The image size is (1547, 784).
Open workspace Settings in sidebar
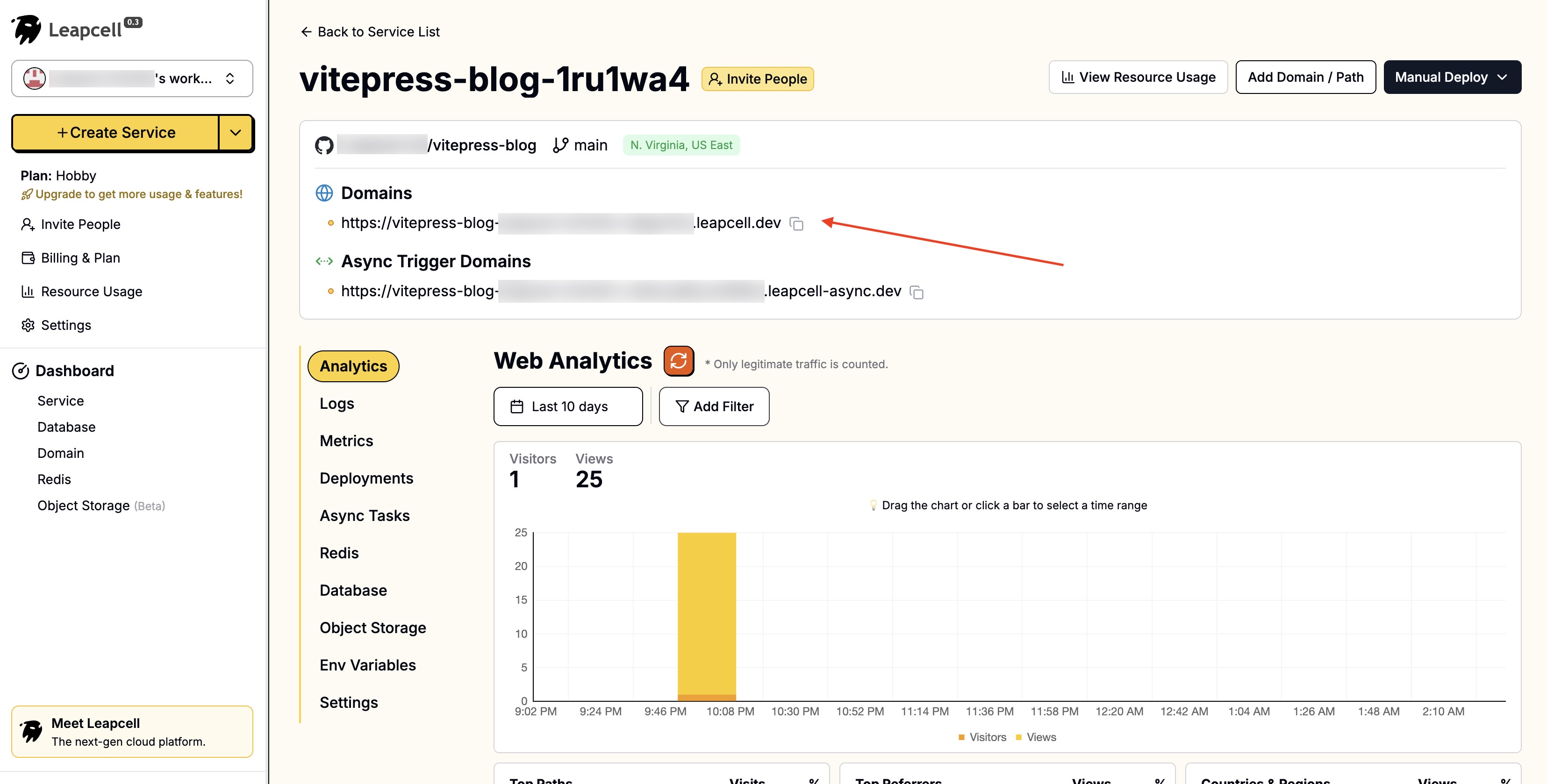pyautogui.click(x=57, y=325)
